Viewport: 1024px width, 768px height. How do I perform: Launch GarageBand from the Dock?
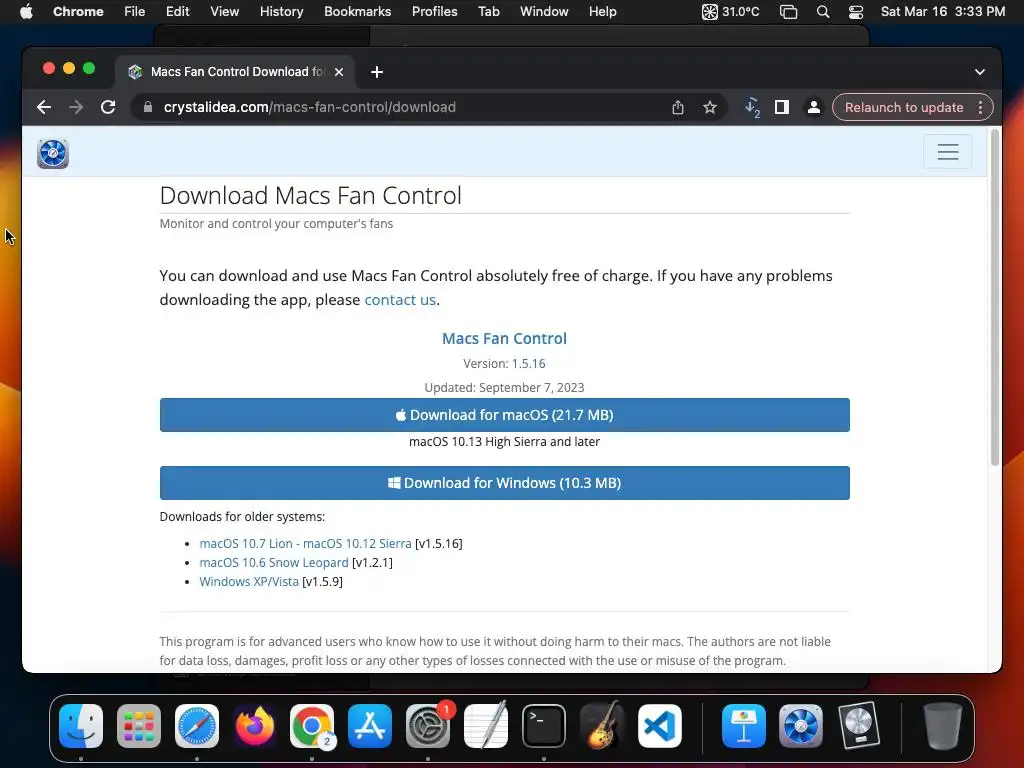point(601,726)
